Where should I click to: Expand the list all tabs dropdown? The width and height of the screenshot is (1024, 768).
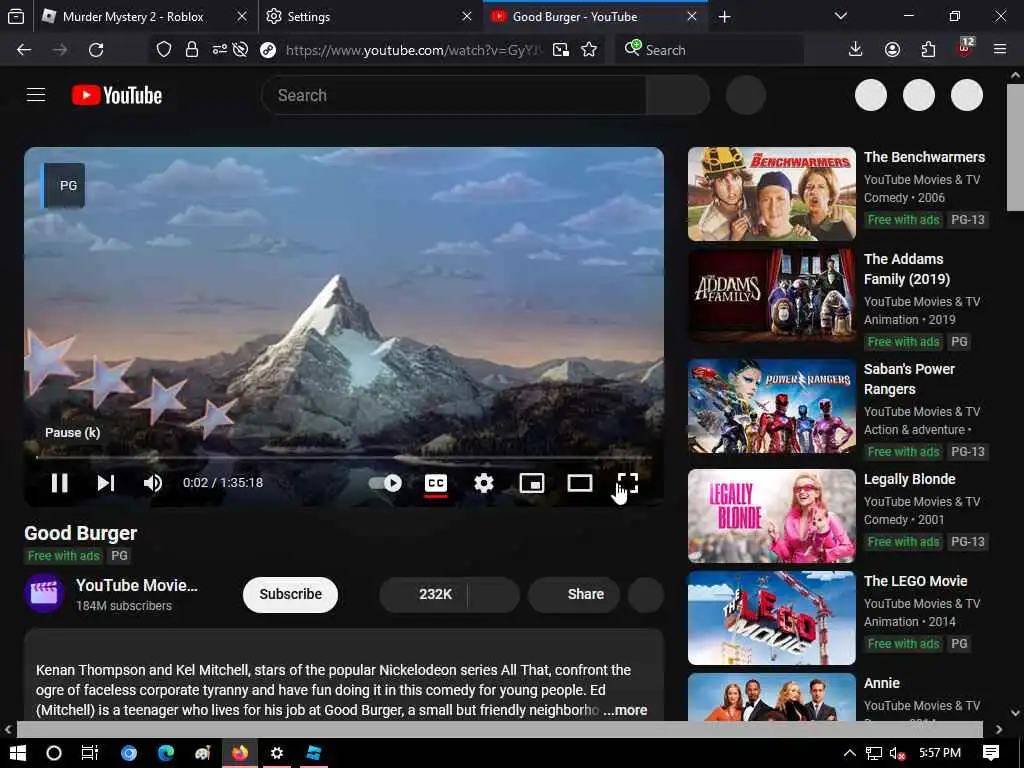(840, 16)
